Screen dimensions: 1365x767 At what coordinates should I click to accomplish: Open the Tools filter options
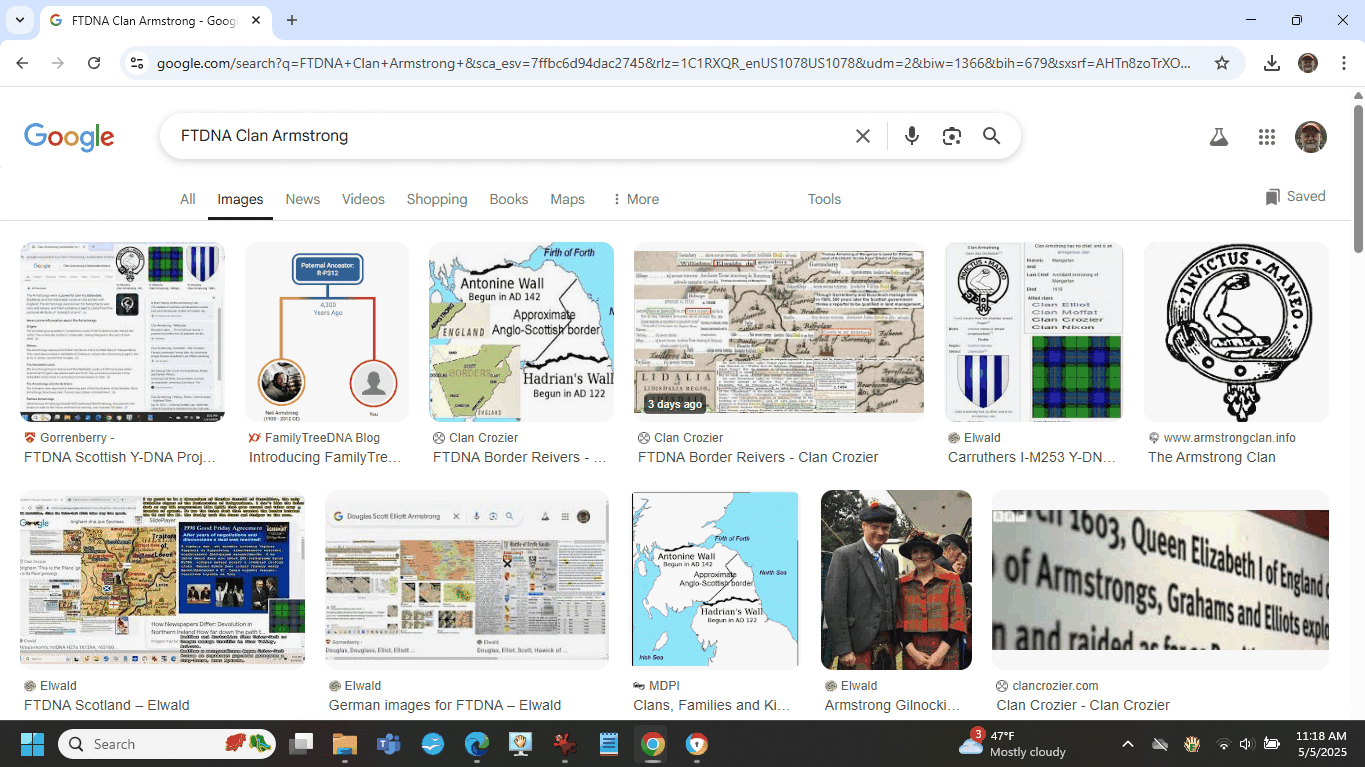click(x=824, y=199)
